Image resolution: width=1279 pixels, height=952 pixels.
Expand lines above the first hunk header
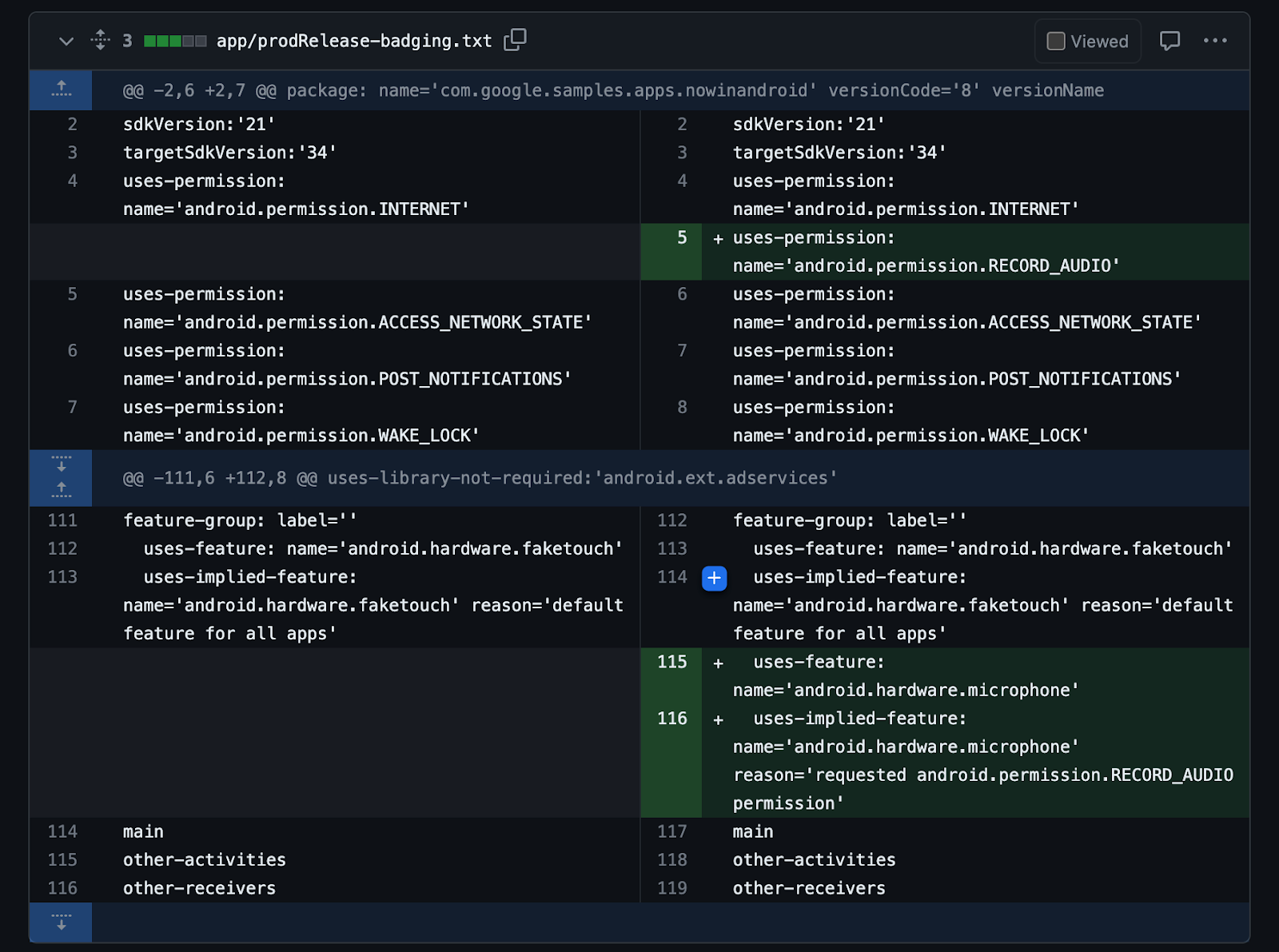(x=61, y=90)
